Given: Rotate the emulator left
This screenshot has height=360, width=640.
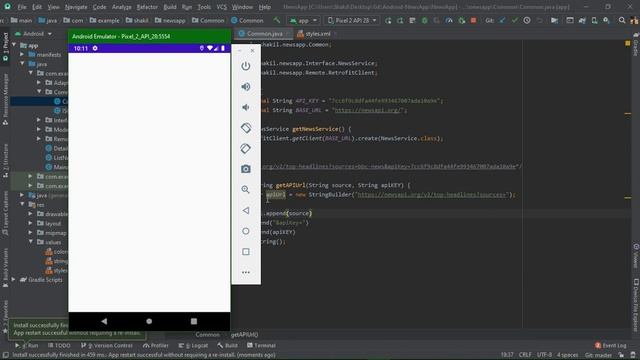Looking at the screenshot, I should (x=246, y=128).
